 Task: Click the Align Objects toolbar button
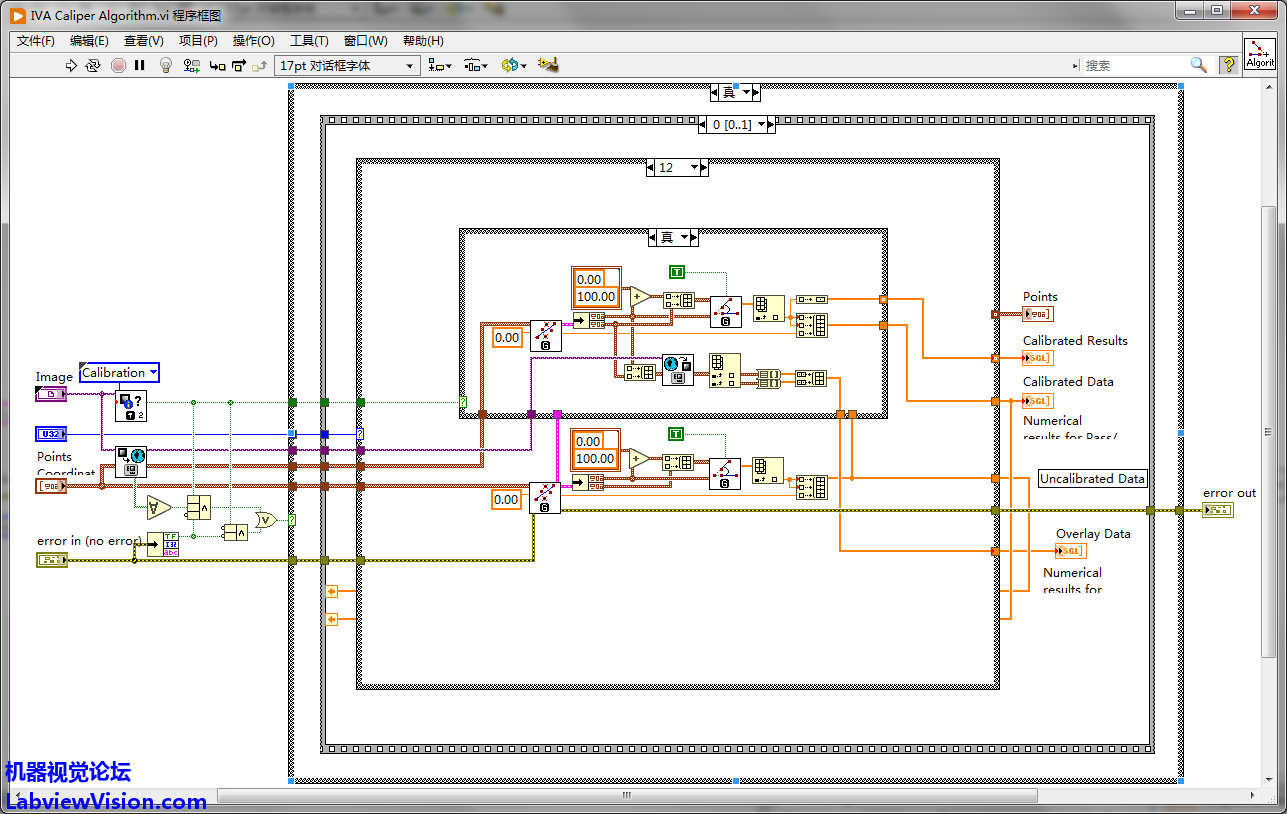[x=439, y=65]
